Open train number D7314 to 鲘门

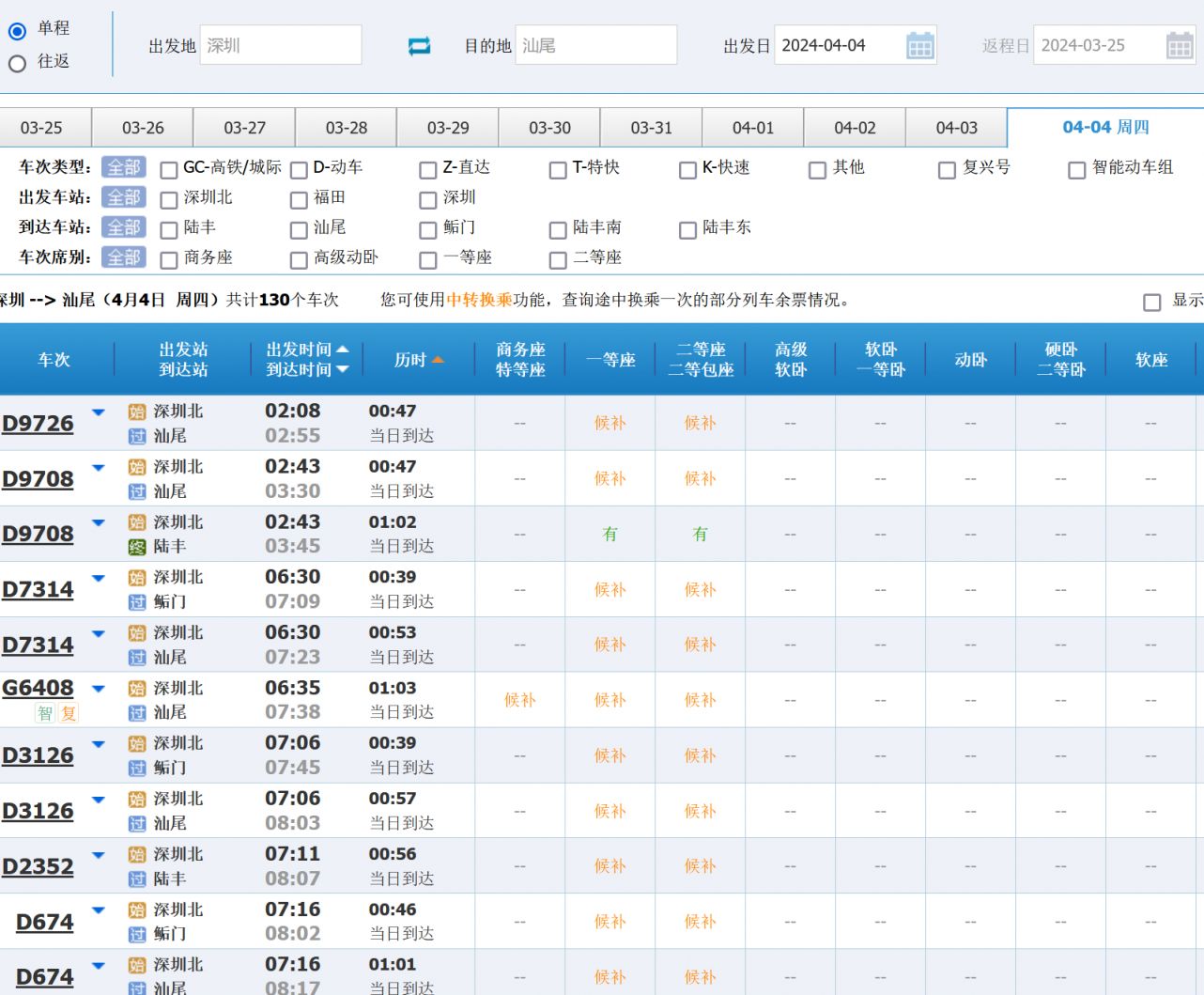[38, 590]
